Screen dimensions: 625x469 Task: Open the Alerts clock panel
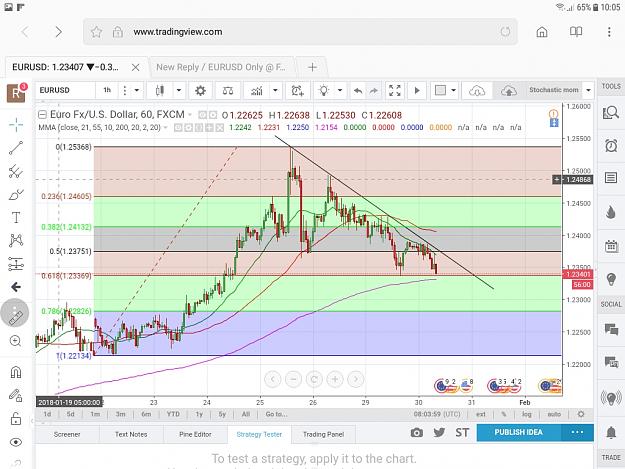611,146
